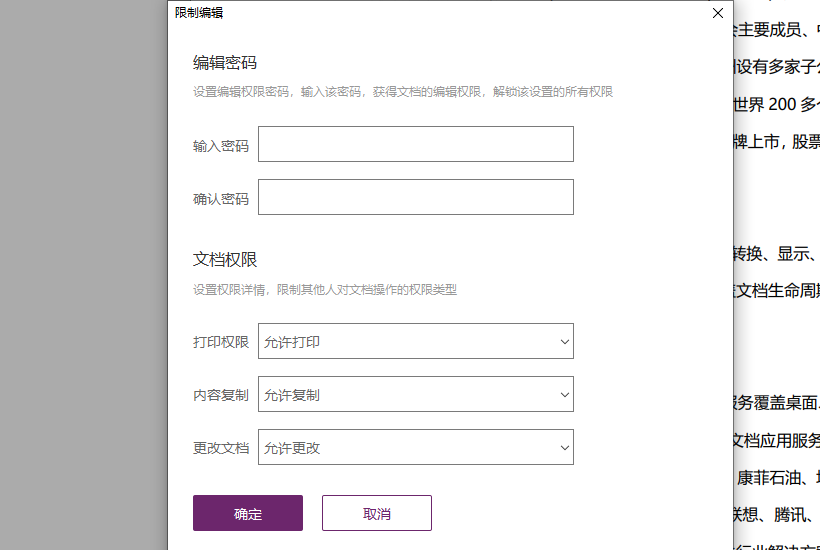Expand the 内容复制 dropdown showing 允许复制
Screen dimensions: 820x550
click(x=415, y=394)
